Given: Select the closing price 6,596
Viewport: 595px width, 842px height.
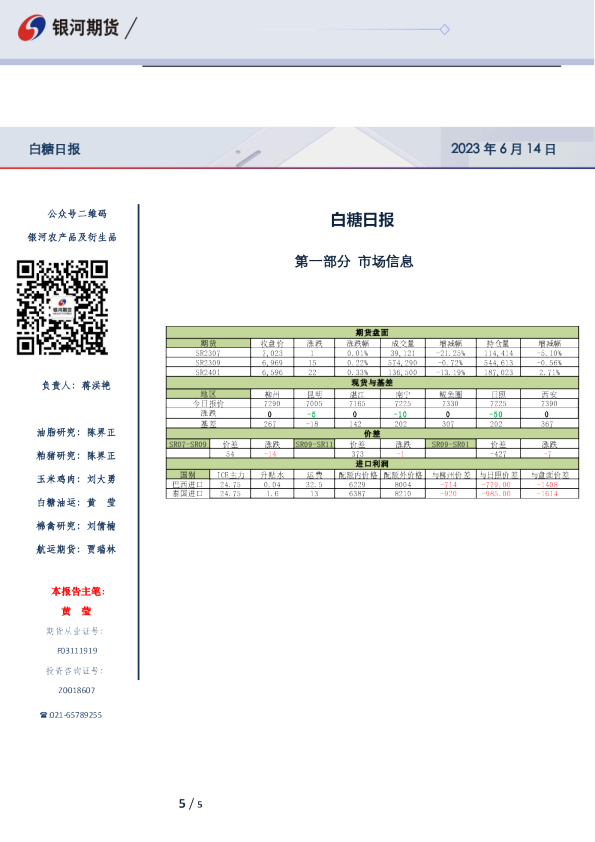Looking at the screenshot, I should (x=272, y=372).
